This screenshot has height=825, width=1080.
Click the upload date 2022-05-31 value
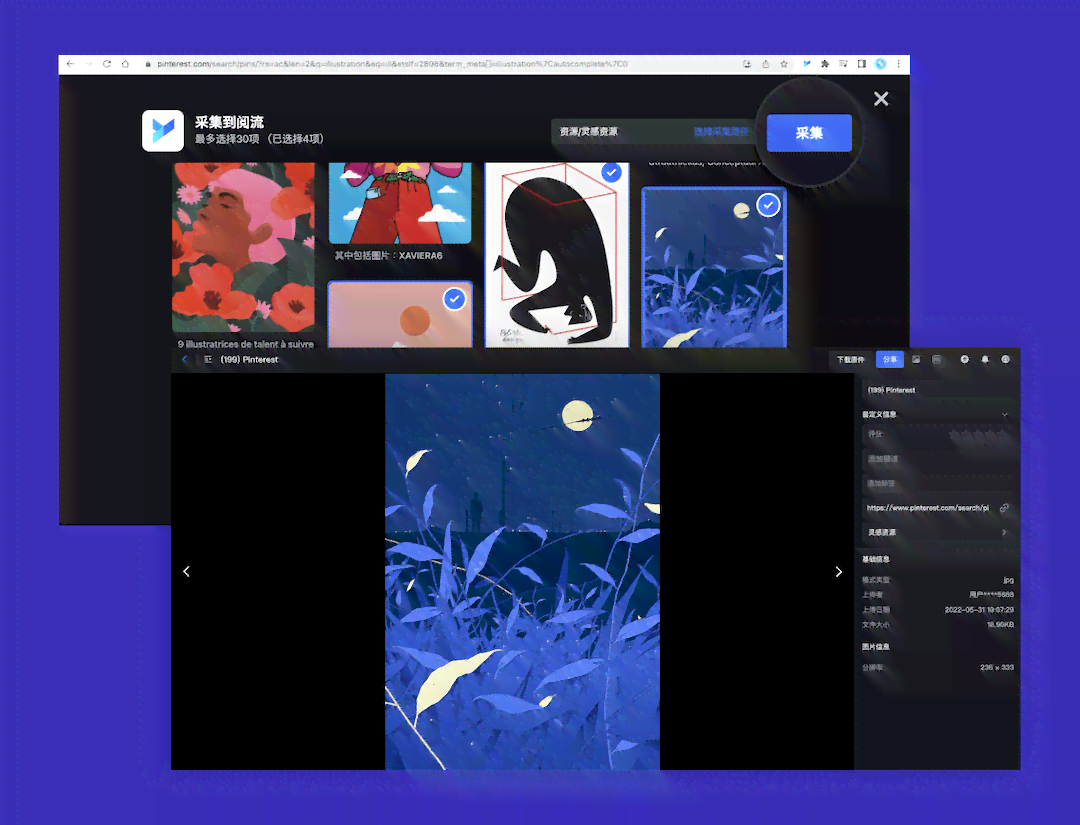(979, 610)
